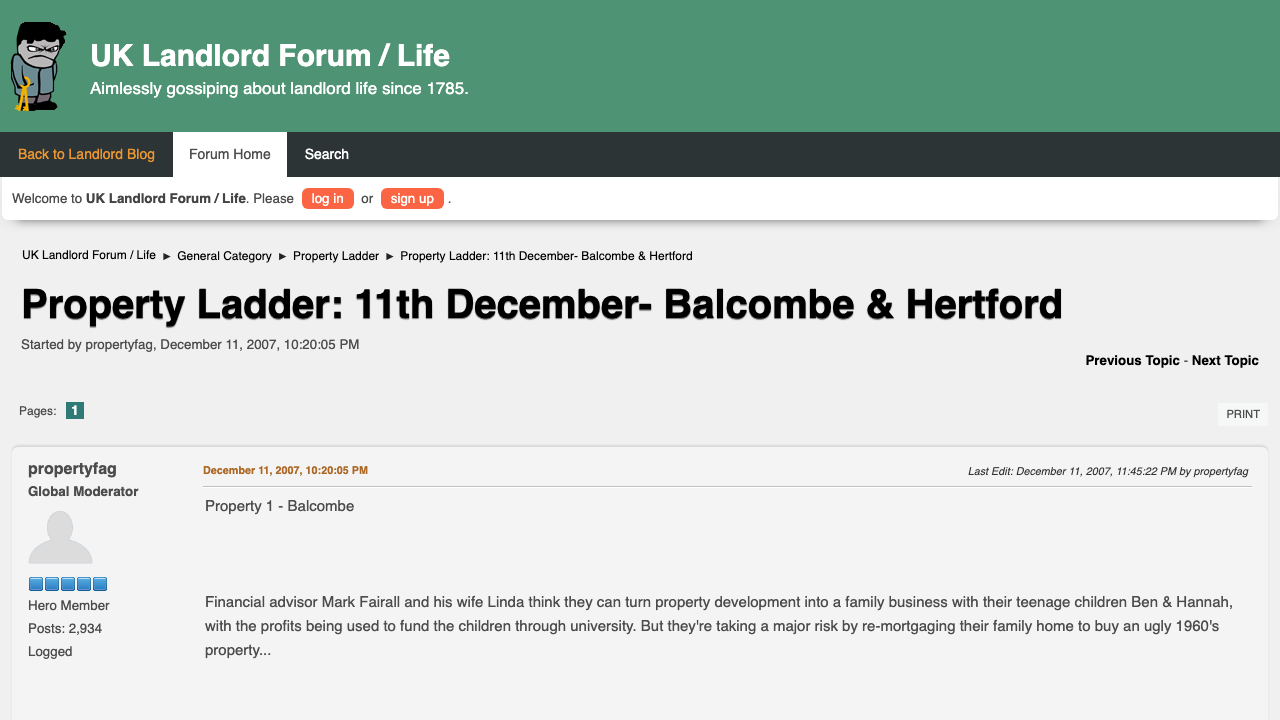Navigate to the Property Ladder breadcrumb
The height and width of the screenshot is (720, 1280).
pyautogui.click(x=336, y=256)
